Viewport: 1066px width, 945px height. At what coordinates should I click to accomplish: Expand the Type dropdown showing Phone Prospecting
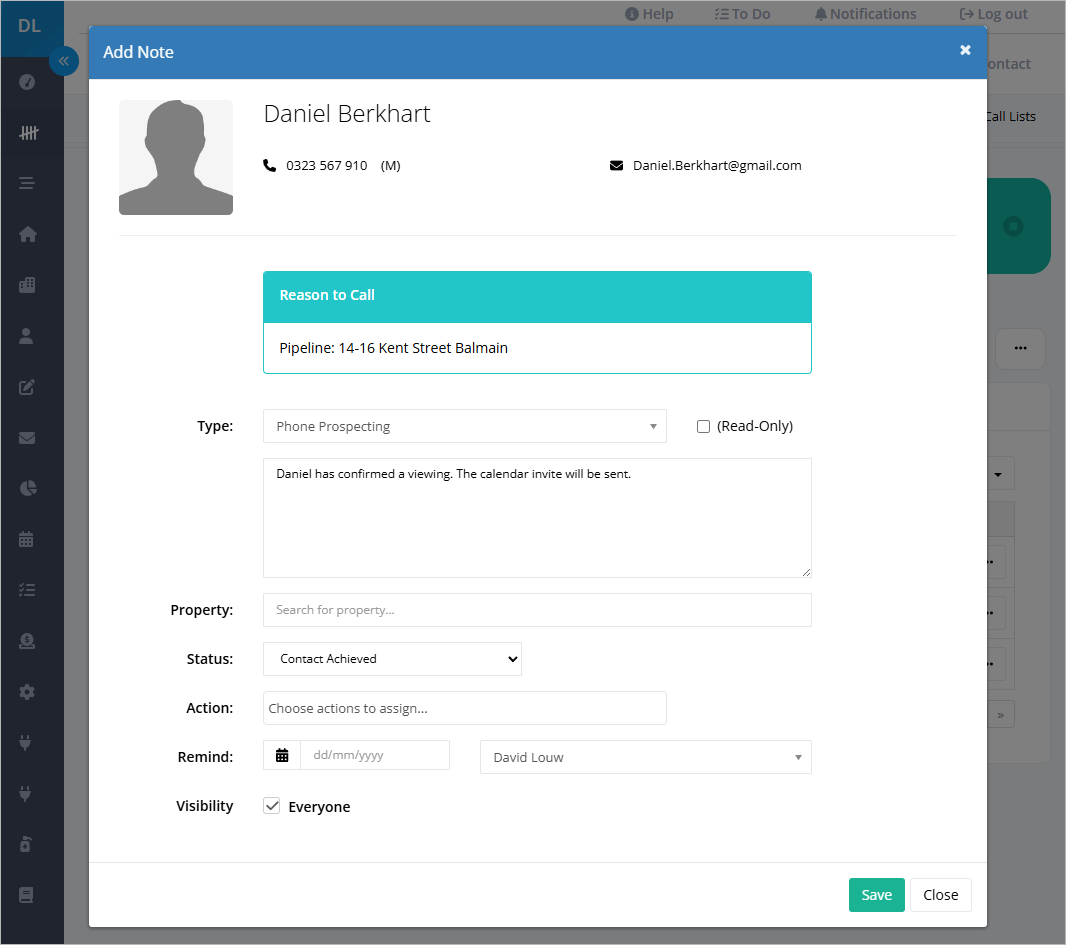click(464, 426)
